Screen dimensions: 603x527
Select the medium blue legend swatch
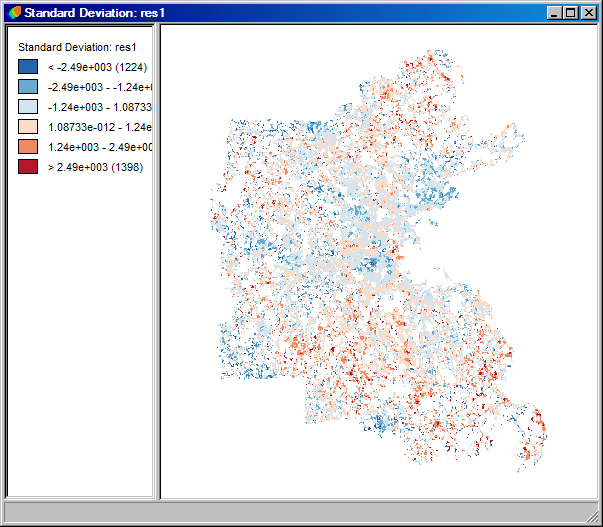28,87
